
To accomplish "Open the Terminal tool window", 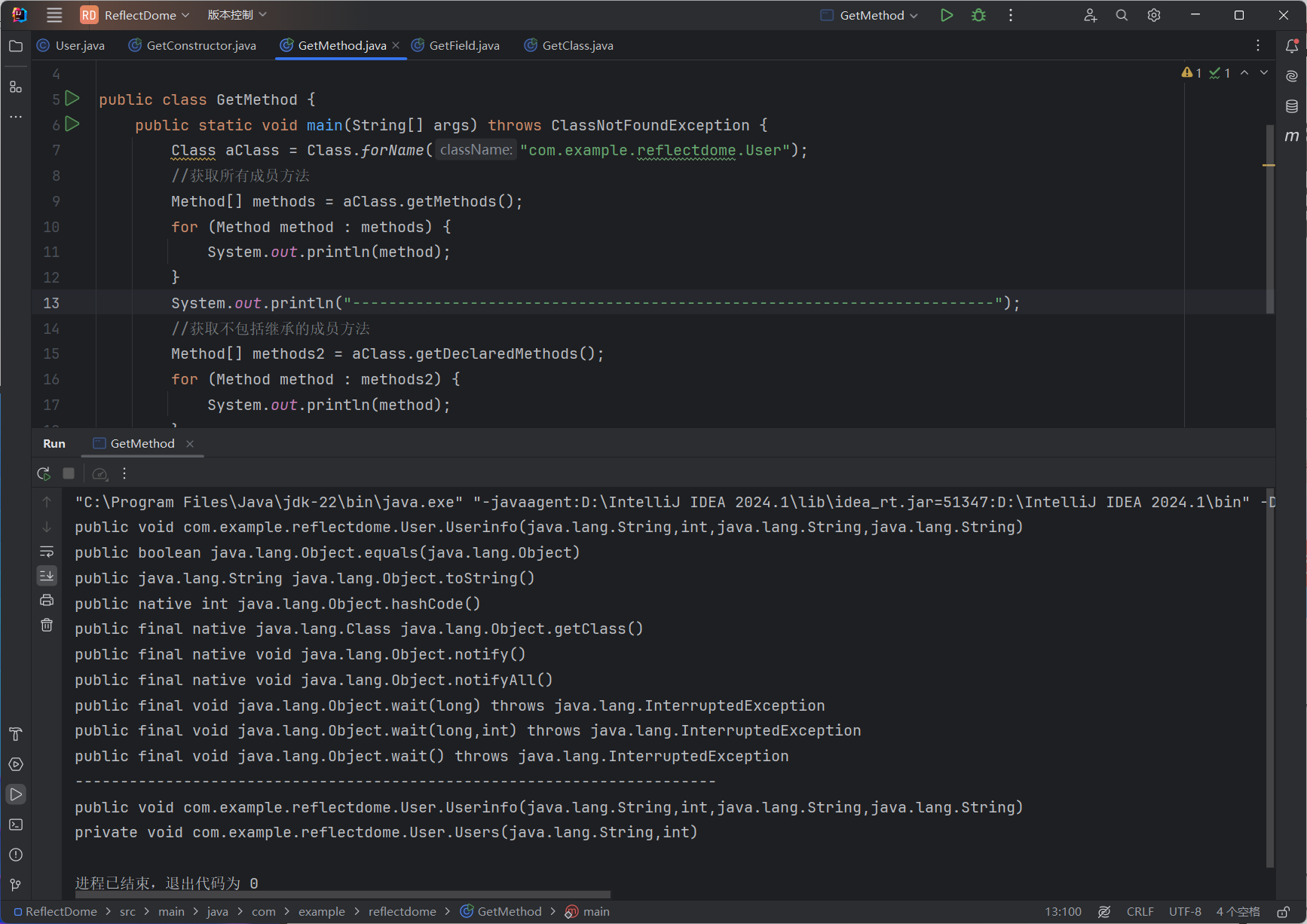I will 16,825.
